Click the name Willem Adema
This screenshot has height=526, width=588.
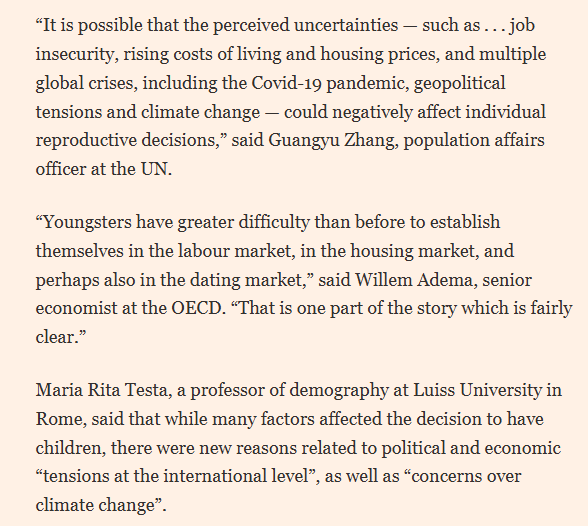tap(414, 280)
